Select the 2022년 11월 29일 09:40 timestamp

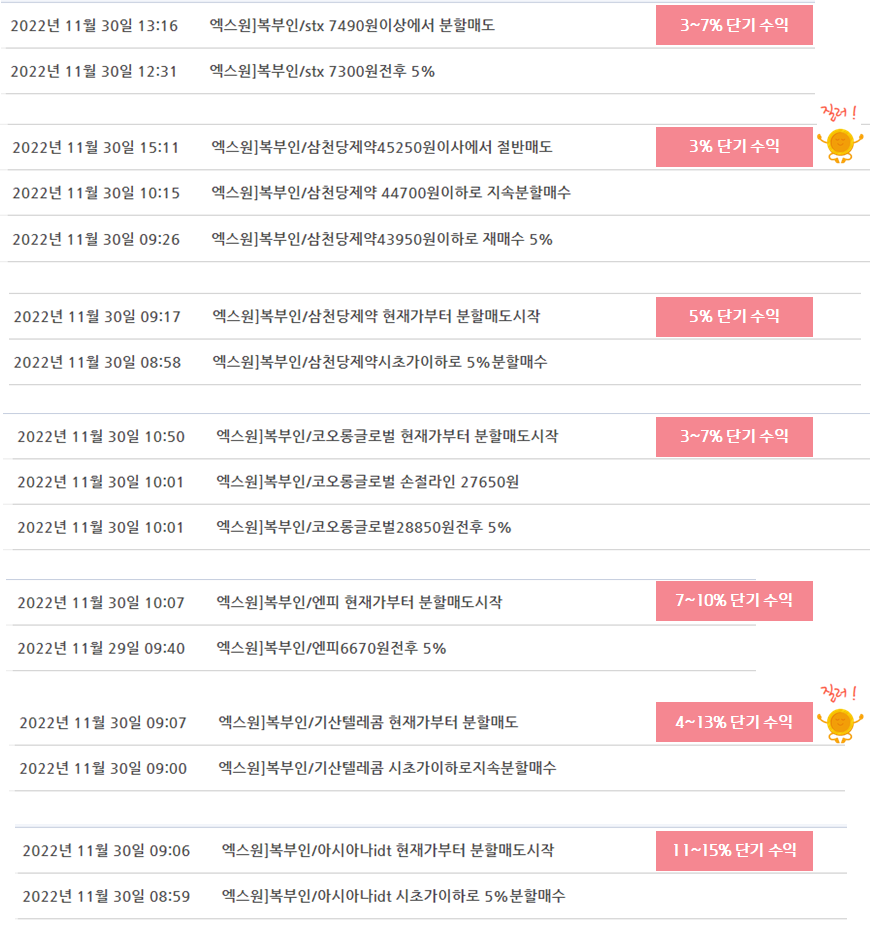point(101,649)
